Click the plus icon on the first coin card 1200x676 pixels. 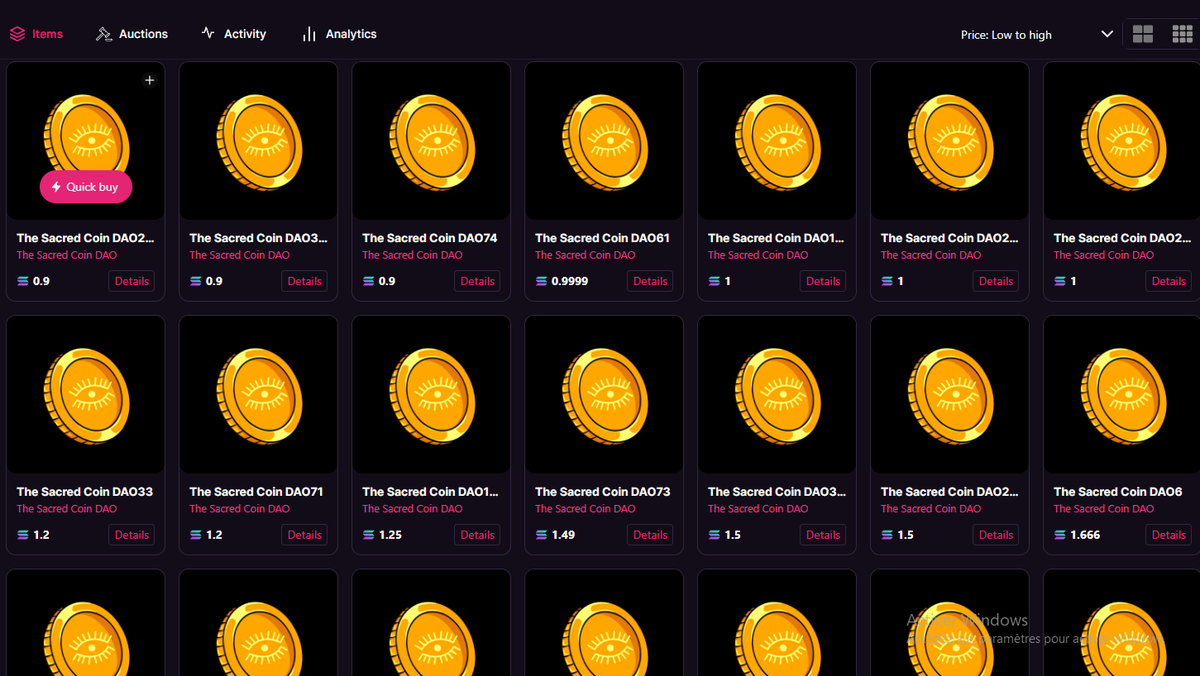pos(150,80)
